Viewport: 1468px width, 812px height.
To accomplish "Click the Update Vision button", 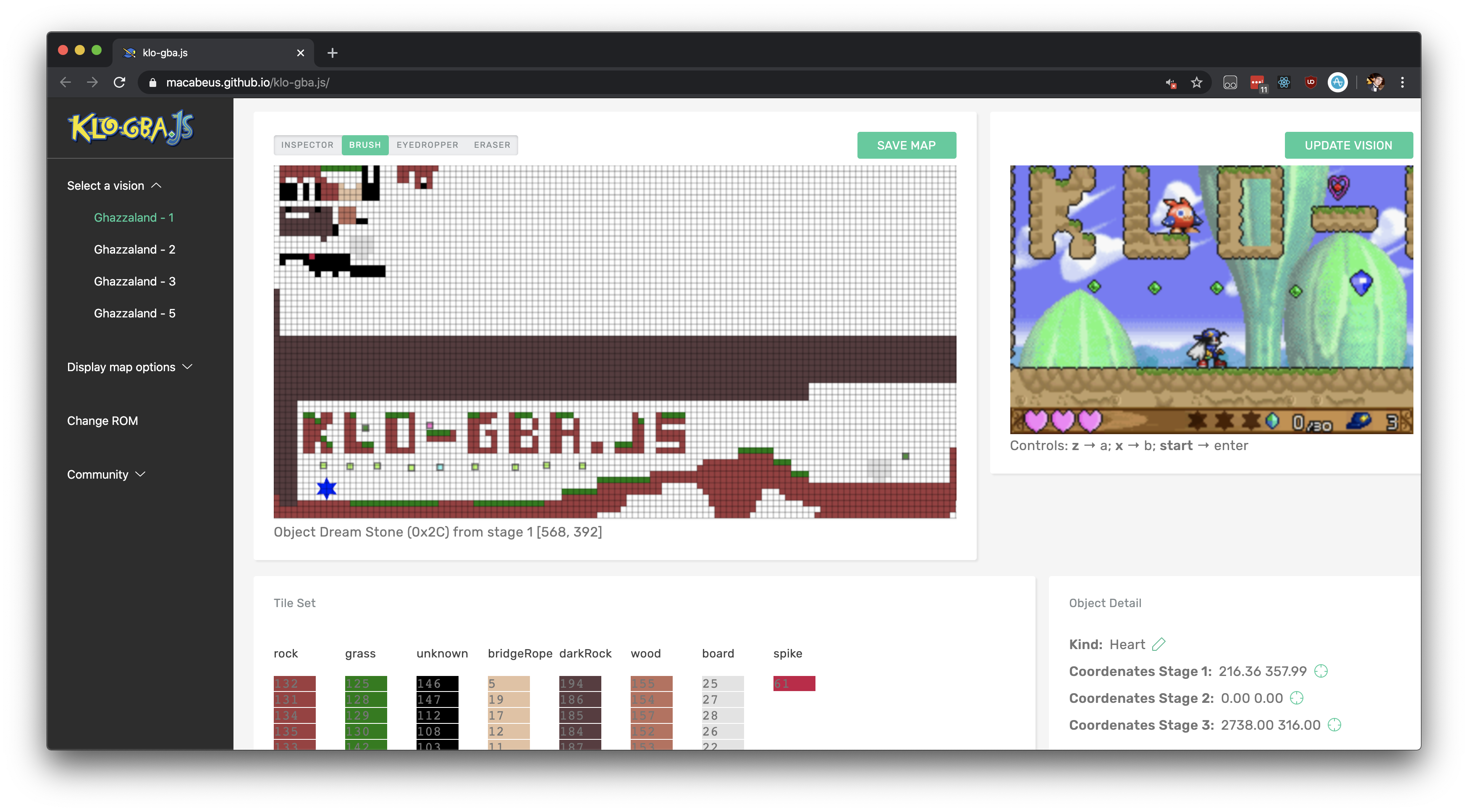I will click(1348, 145).
